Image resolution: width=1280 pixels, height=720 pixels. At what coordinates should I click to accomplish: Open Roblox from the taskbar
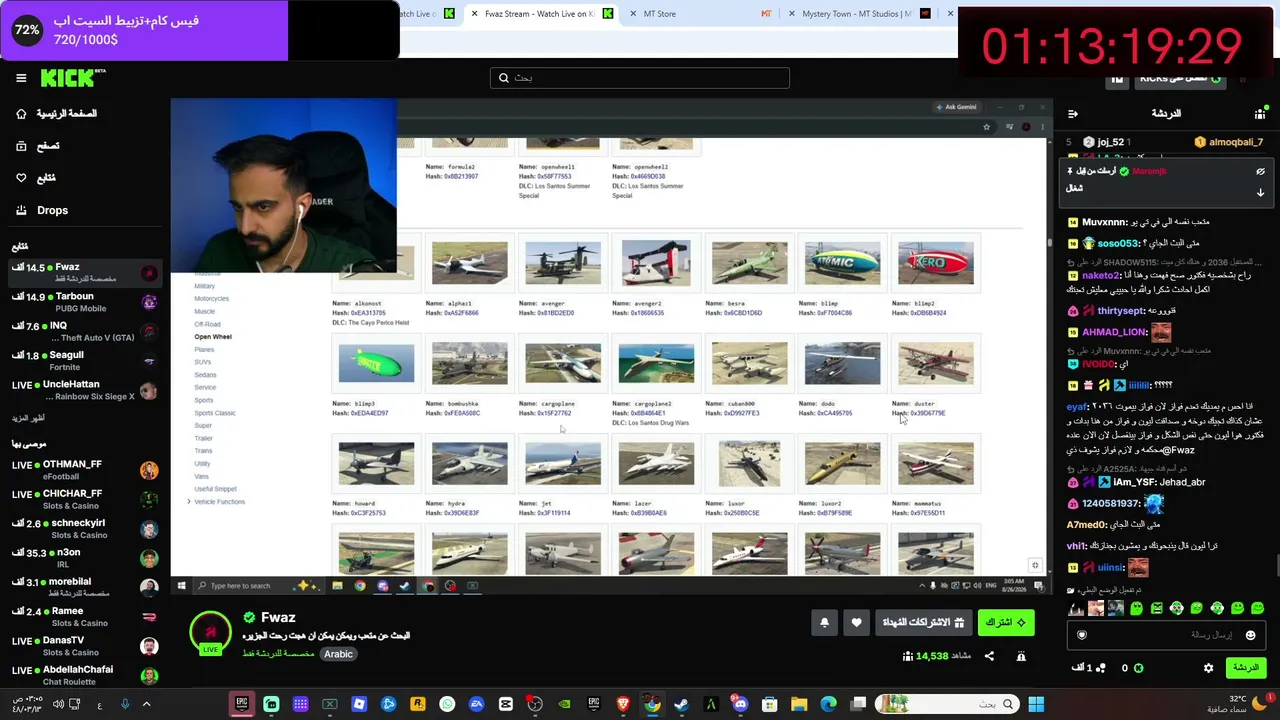tap(359, 704)
